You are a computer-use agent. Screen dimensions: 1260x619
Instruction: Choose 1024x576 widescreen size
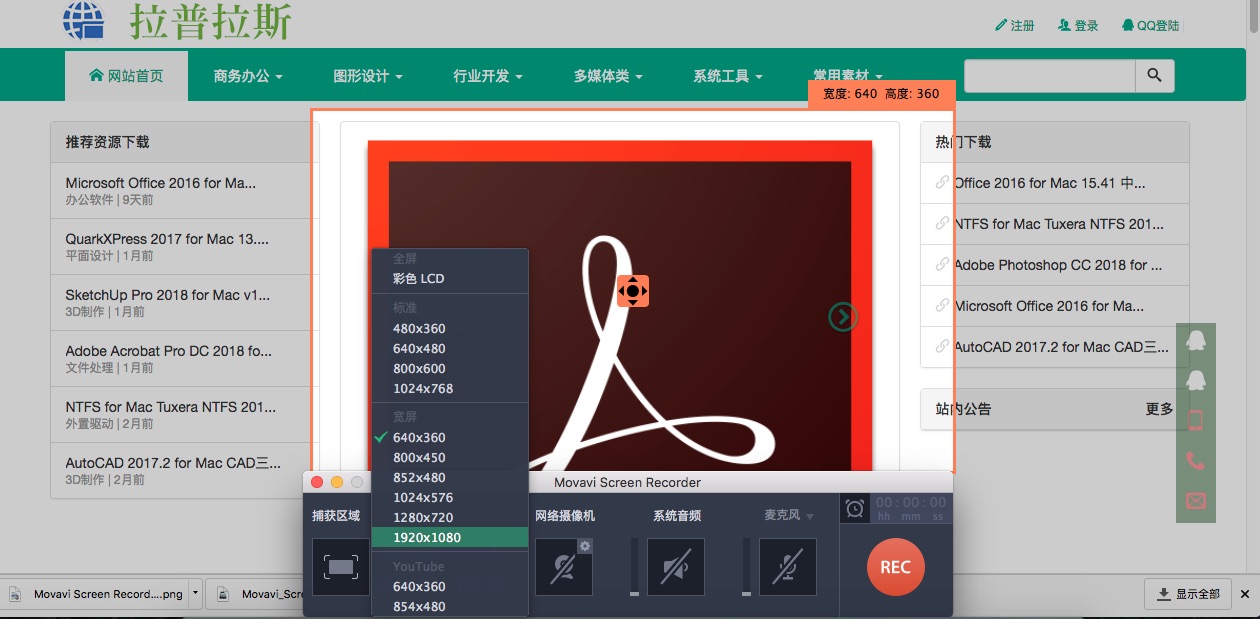(x=450, y=497)
